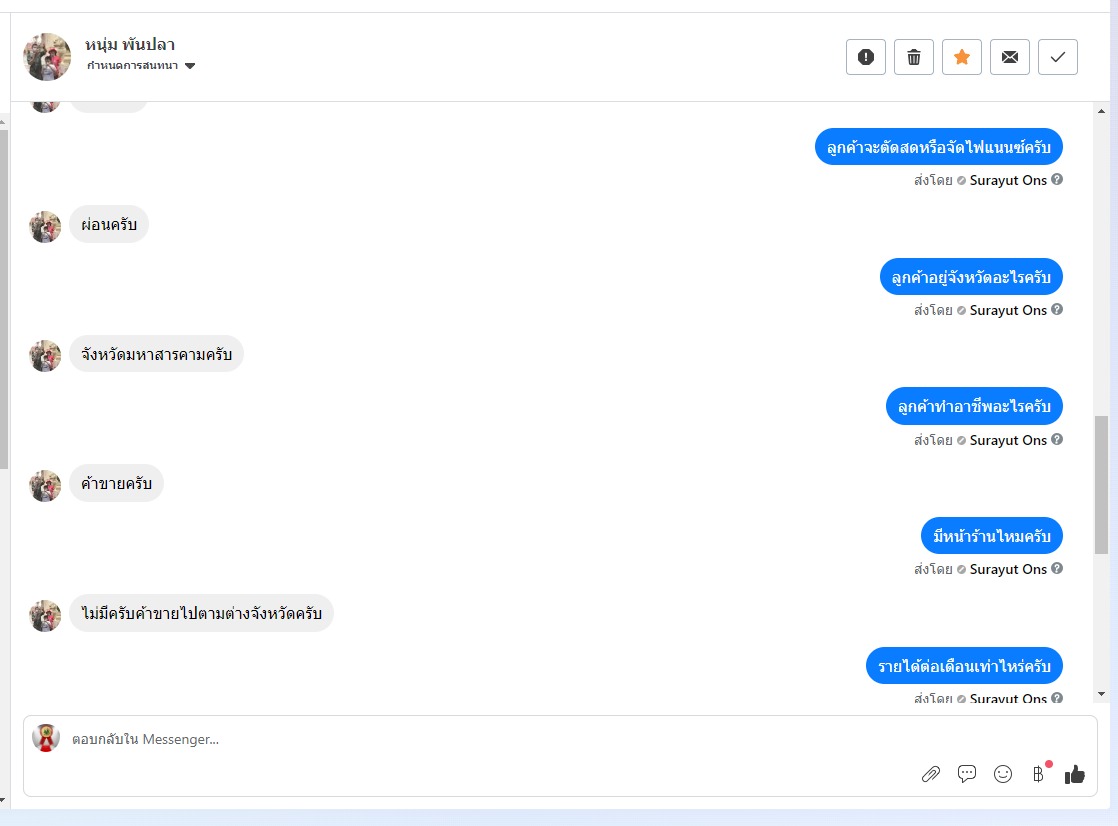Click the Surayut Ons sender name under มีหน้าร้านไหมครับ
The width and height of the screenshot is (1118, 826).
tap(1008, 569)
